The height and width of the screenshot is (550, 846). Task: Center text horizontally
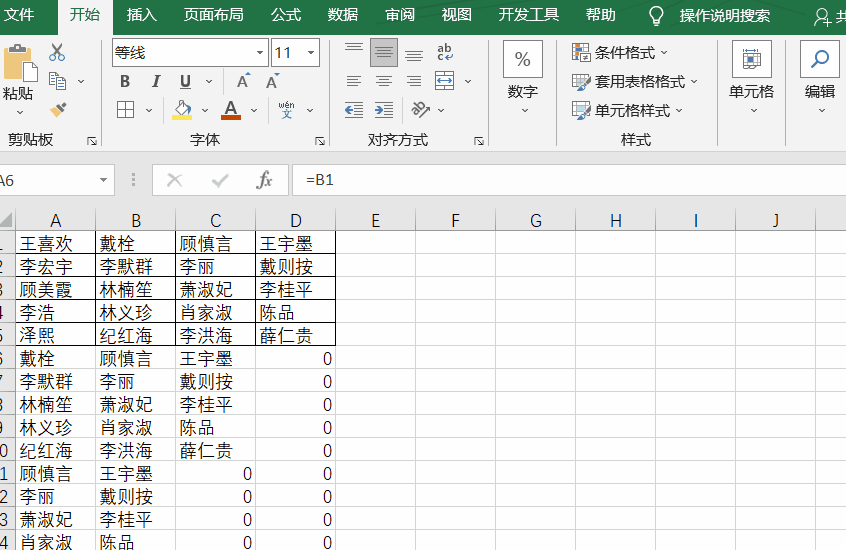[384, 81]
